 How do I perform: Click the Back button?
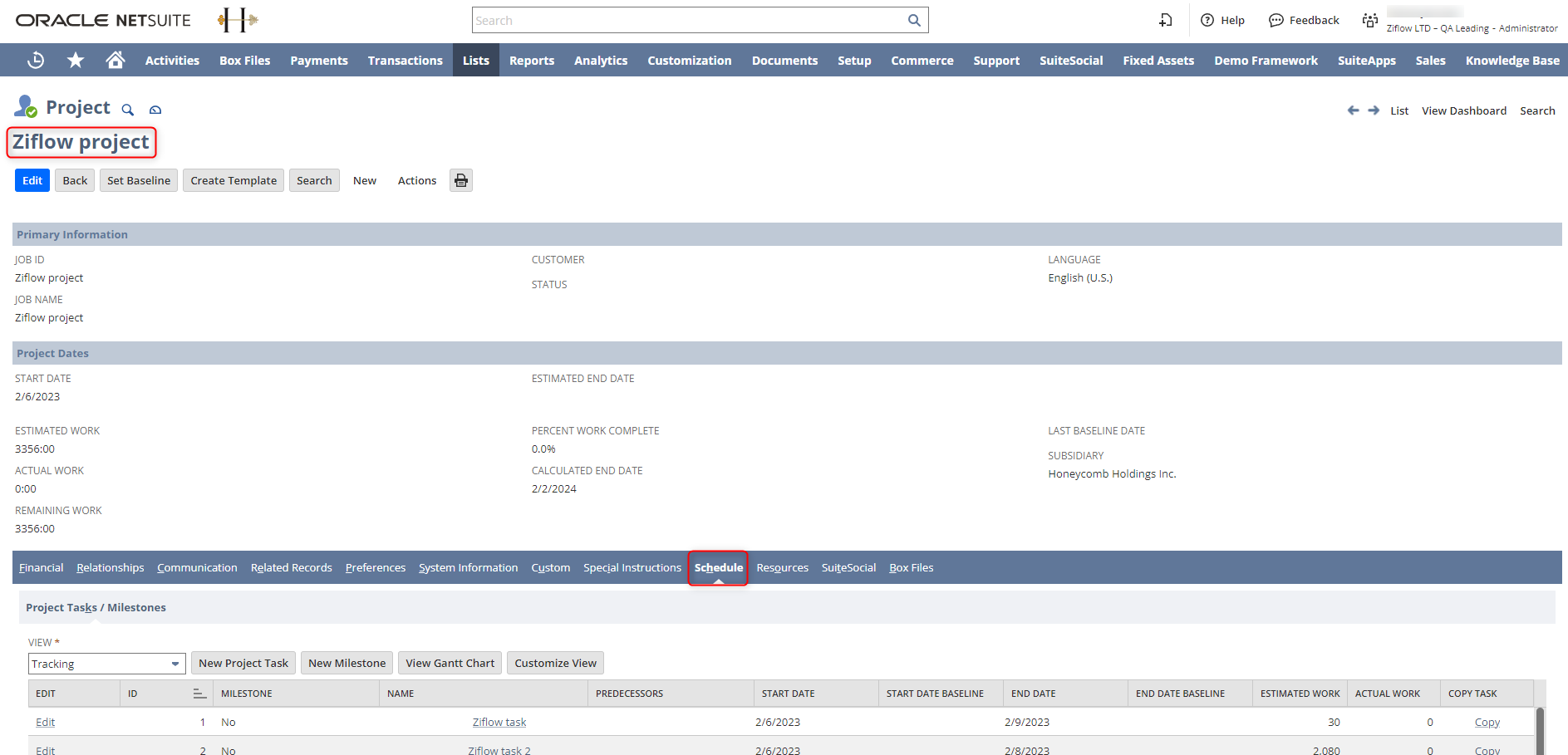click(75, 180)
